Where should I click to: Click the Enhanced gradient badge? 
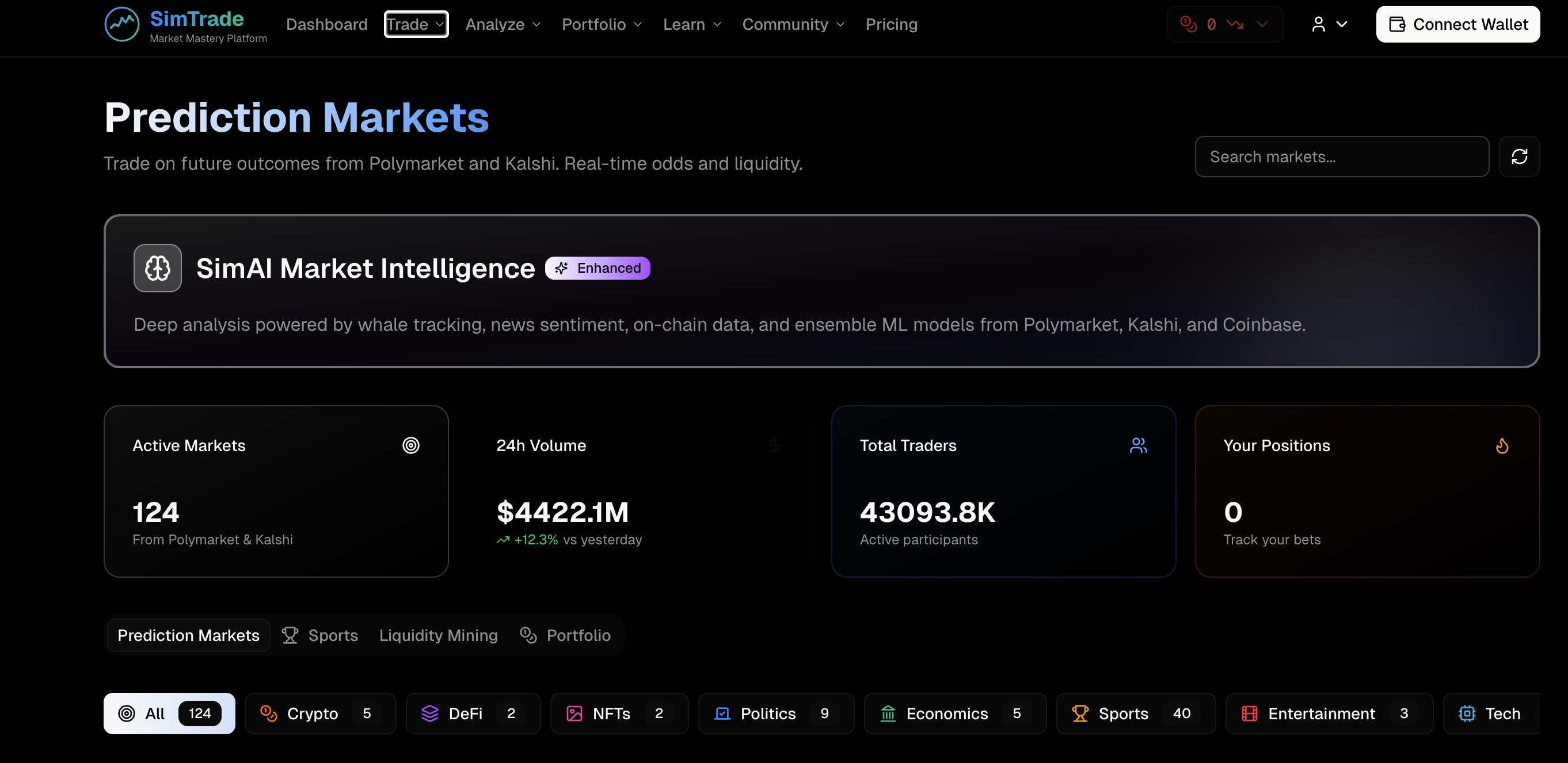pyautogui.click(x=597, y=268)
